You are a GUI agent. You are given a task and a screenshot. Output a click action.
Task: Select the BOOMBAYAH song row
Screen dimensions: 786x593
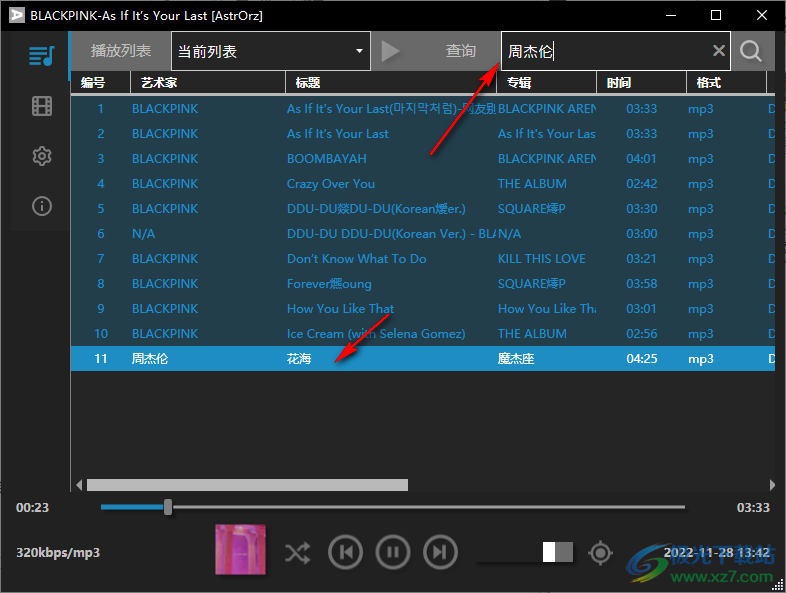423,158
